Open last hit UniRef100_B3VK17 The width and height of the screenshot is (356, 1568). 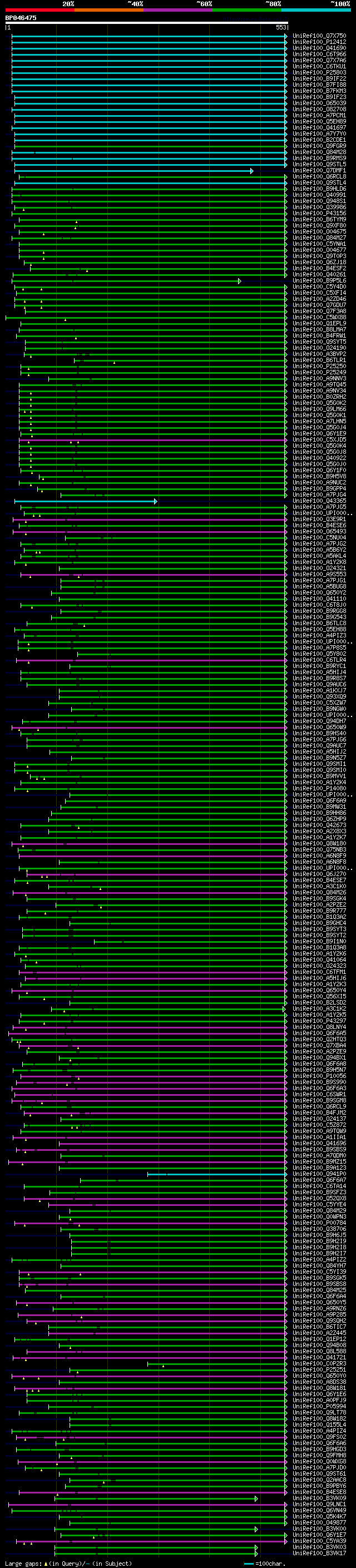point(319,1553)
